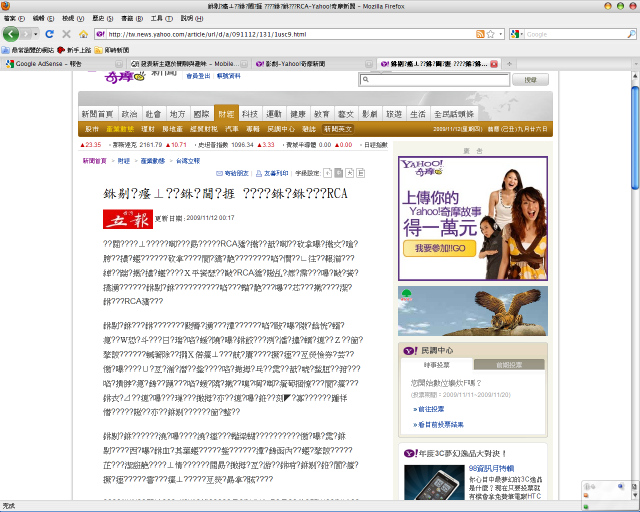The width and height of the screenshot is (640, 512).
Task: Click the 新聞首頁 breadcrumb link
Action: pos(94,161)
